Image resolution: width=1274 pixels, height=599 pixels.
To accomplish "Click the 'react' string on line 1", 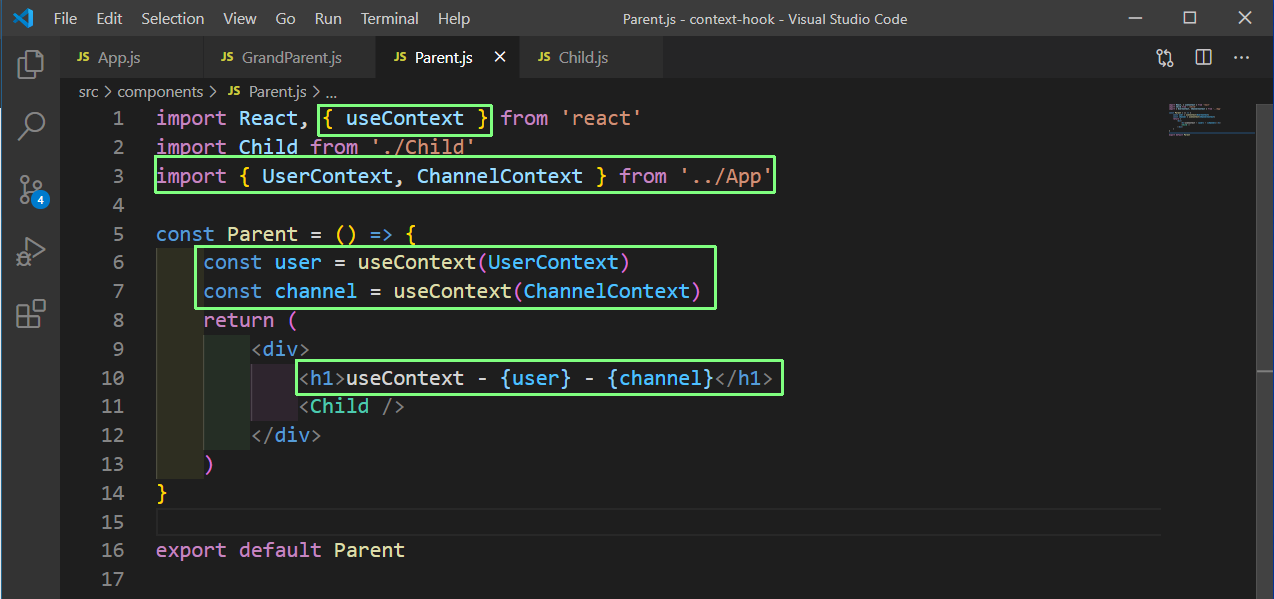I will pos(601,119).
